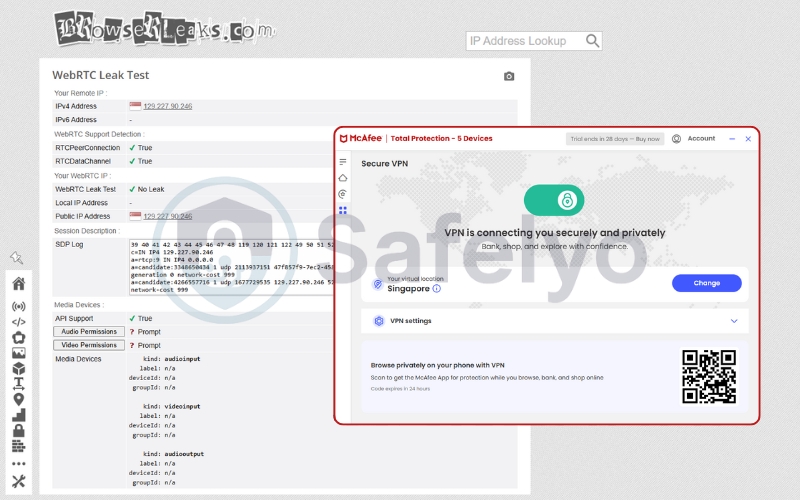Click the 'No Leak' result text
The width and height of the screenshot is (800, 500).
(x=151, y=189)
